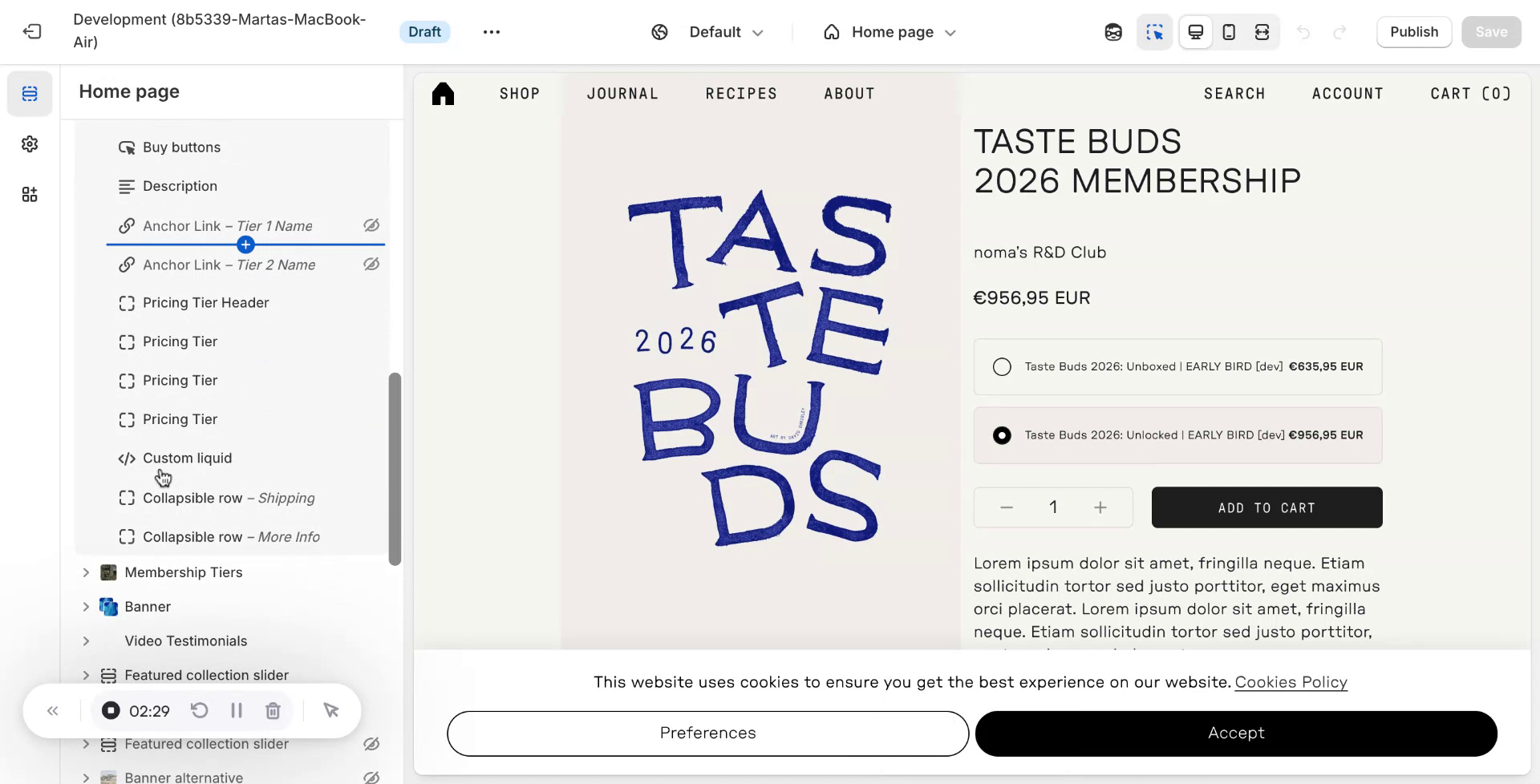This screenshot has width=1540, height=784.
Task: Select desktop preview icon
Action: (x=1196, y=32)
